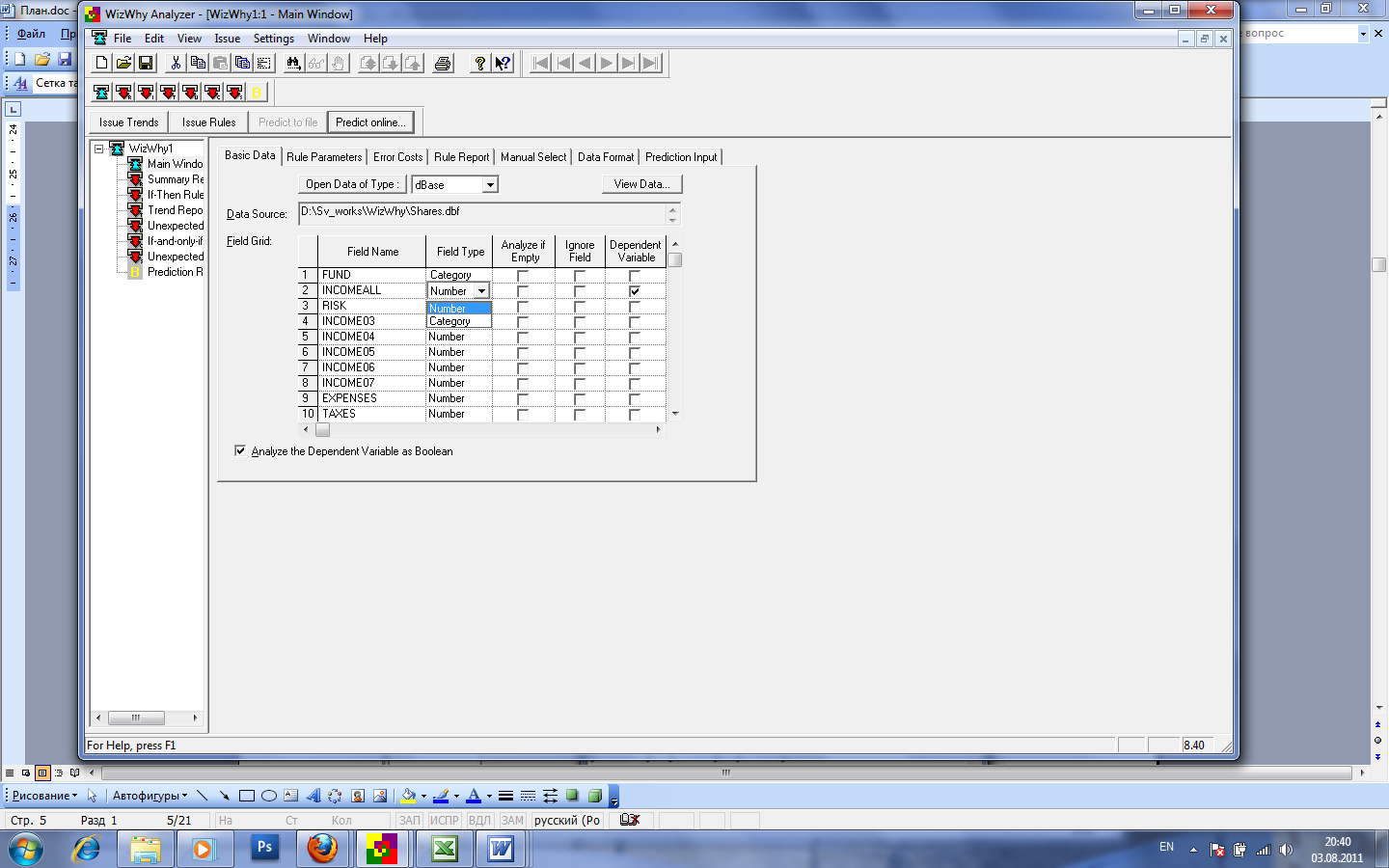Click the Cut scissors icon
Screen dimensions: 1389x868
pos(176,63)
